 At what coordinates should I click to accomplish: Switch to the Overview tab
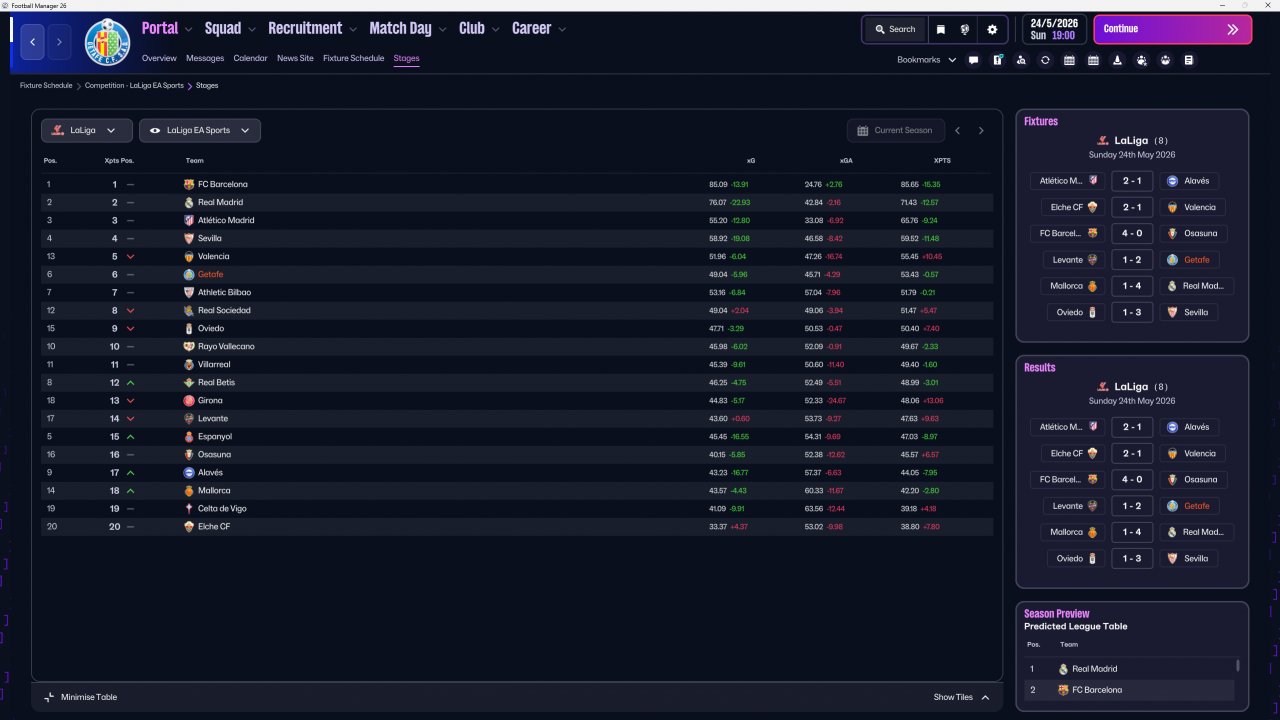tap(159, 58)
